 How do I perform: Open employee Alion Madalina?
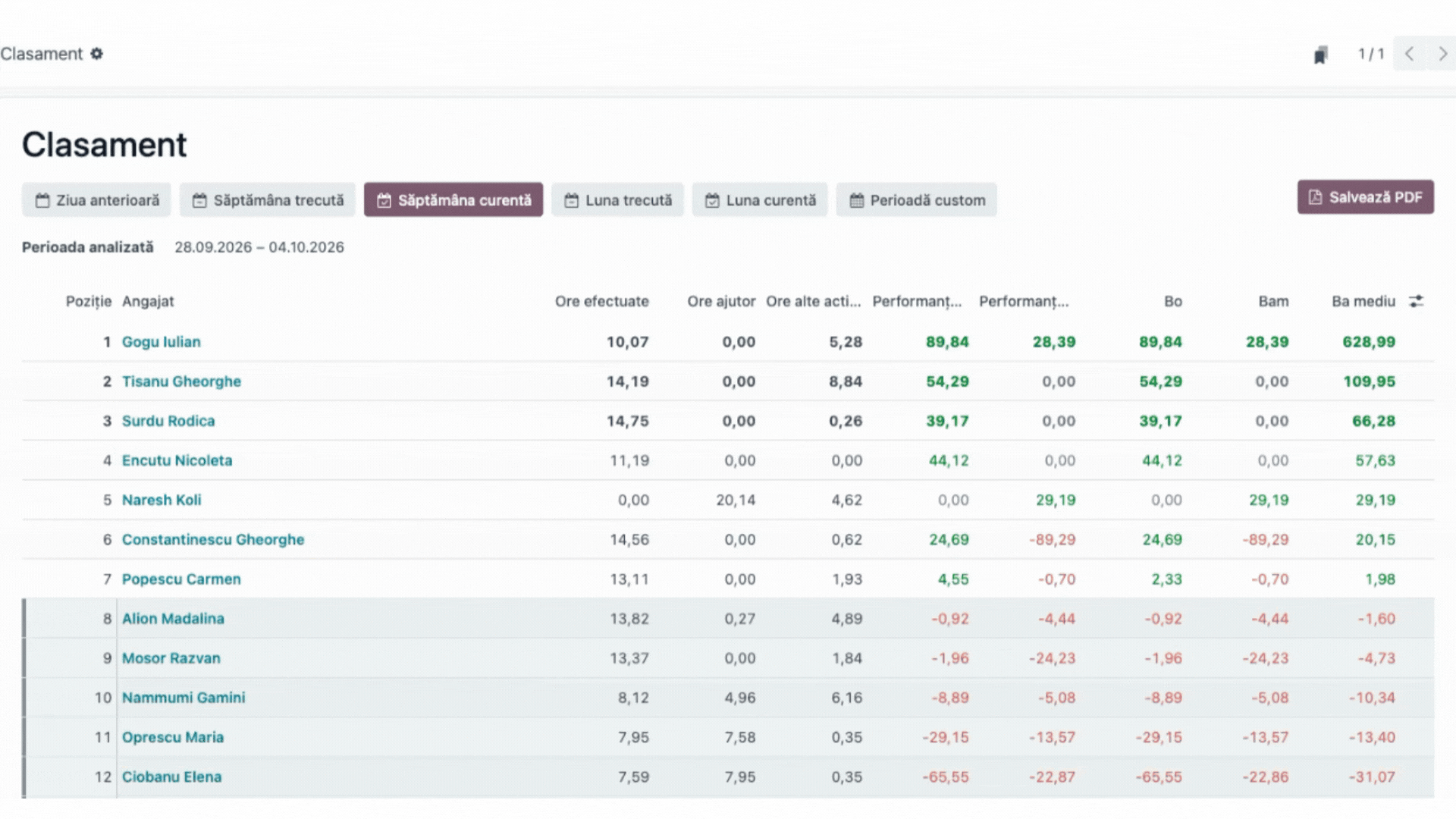[x=173, y=618]
